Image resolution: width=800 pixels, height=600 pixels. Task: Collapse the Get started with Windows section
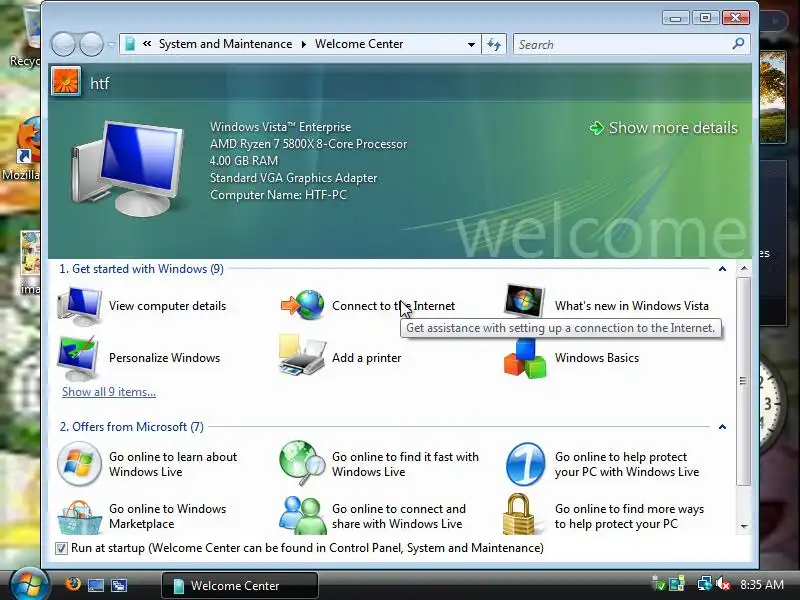722,269
